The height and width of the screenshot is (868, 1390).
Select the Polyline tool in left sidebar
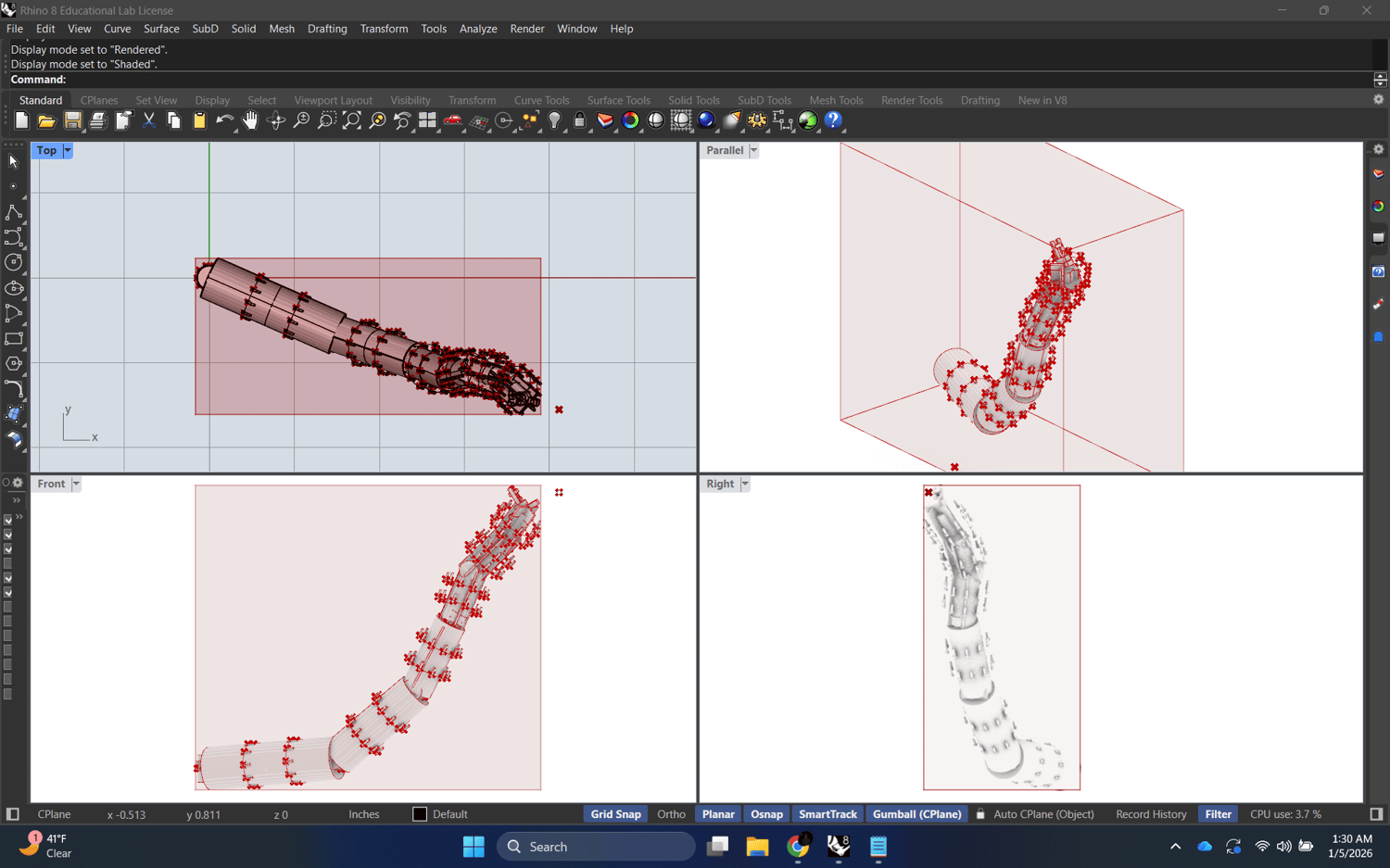(x=14, y=213)
